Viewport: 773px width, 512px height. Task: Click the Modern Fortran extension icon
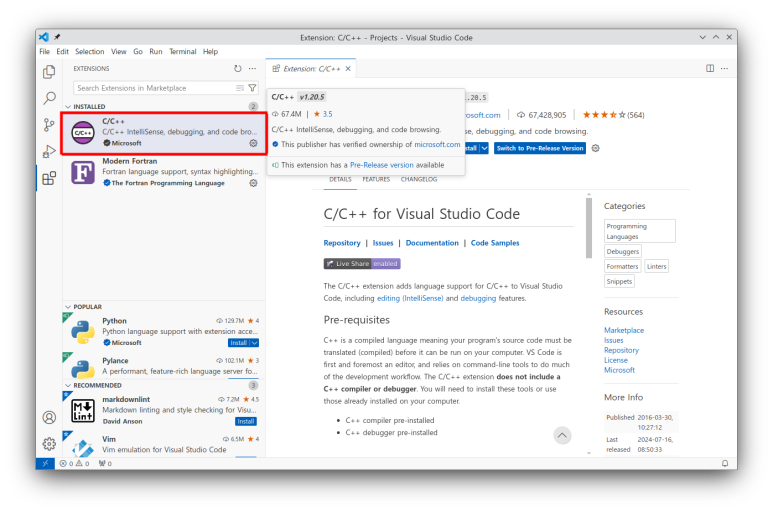83,172
